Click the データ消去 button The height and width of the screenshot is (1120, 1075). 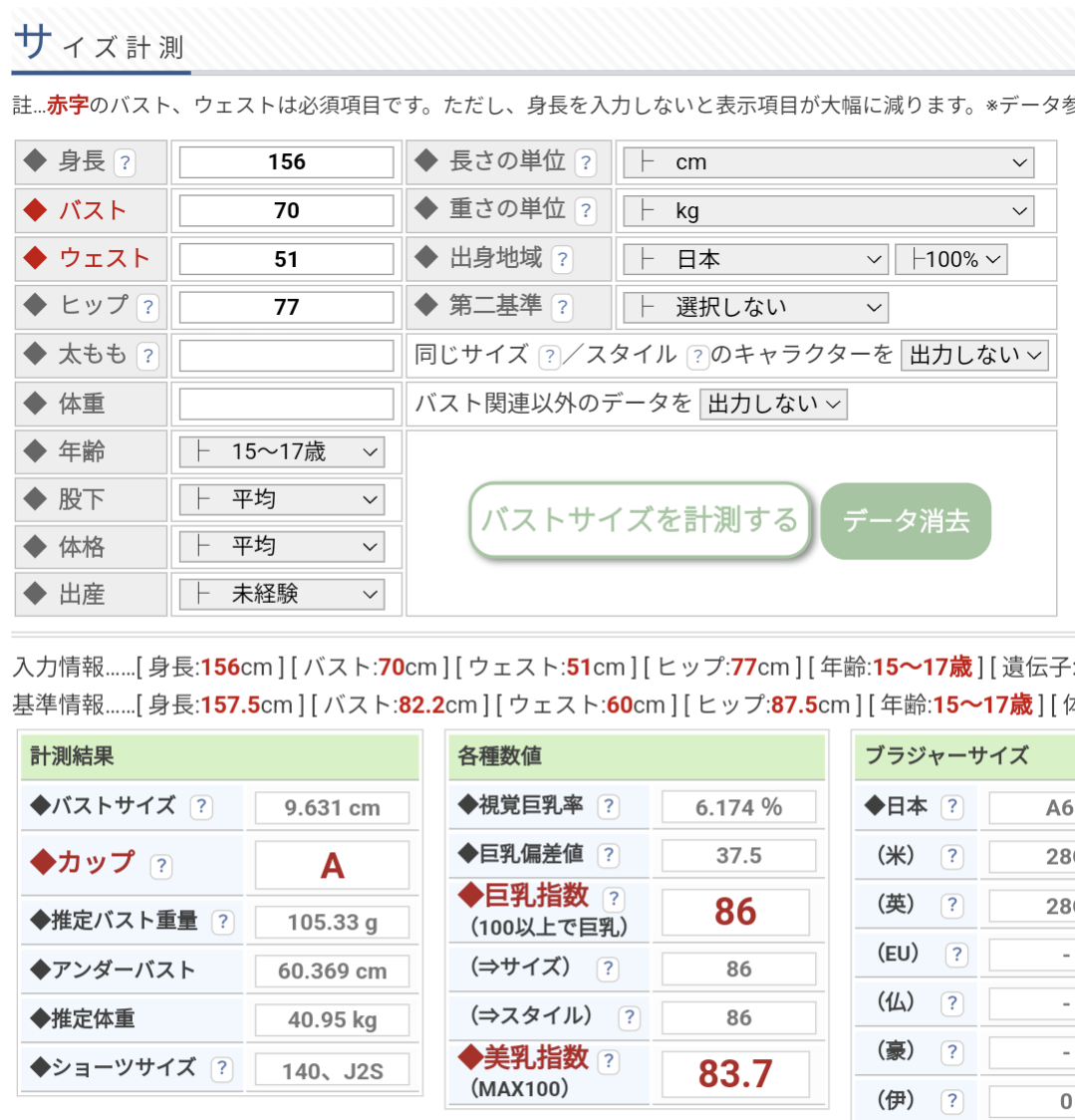tap(906, 521)
